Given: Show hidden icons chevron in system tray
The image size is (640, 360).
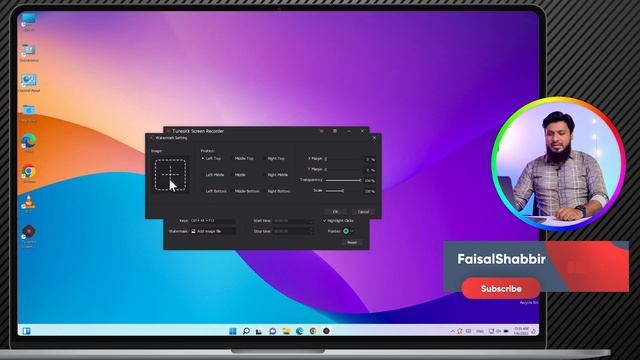Looking at the screenshot, I should pos(452,331).
